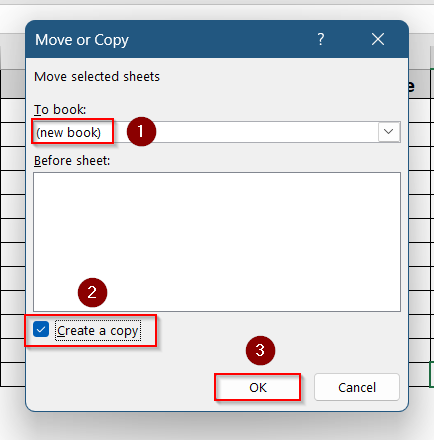
Task: Click the red circle numbered 3
Action: pyautogui.click(x=260, y=350)
